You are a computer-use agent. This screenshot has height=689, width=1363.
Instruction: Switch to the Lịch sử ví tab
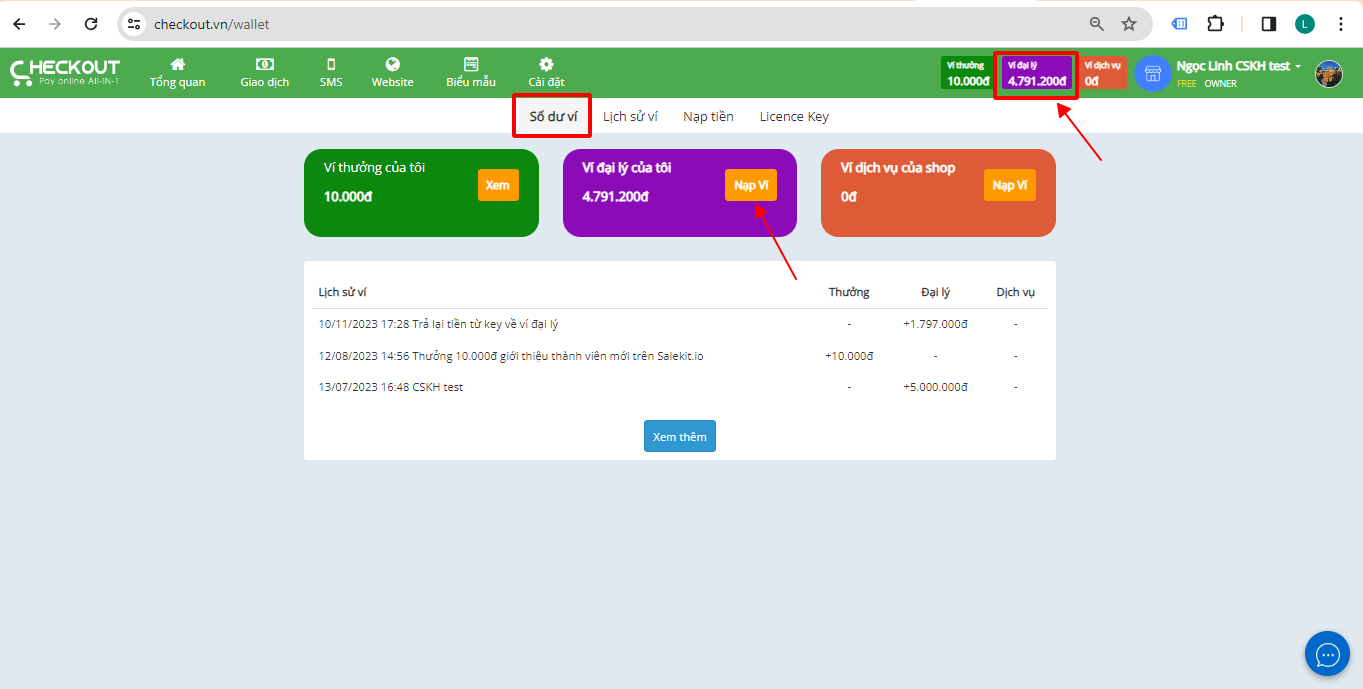pyautogui.click(x=630, y=117)
